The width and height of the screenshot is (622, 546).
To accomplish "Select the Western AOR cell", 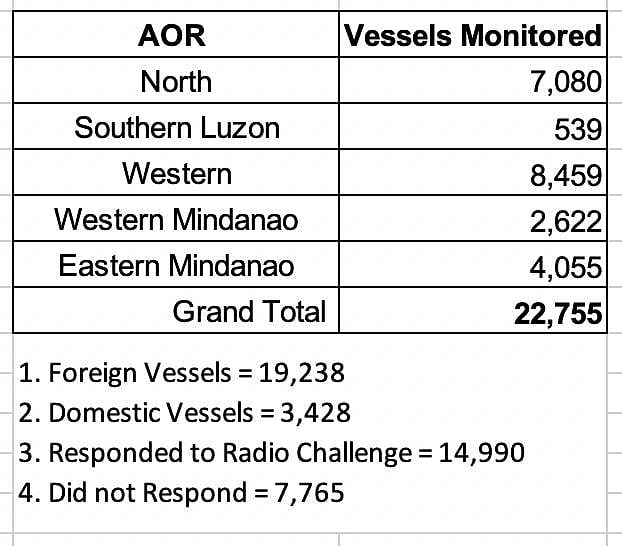I will pos(176,173).
